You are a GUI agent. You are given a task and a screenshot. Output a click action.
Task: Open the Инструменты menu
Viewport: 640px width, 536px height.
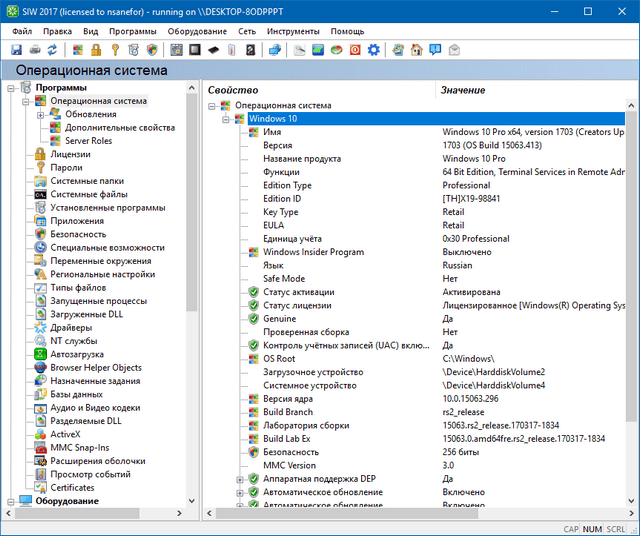click(293, 31)
